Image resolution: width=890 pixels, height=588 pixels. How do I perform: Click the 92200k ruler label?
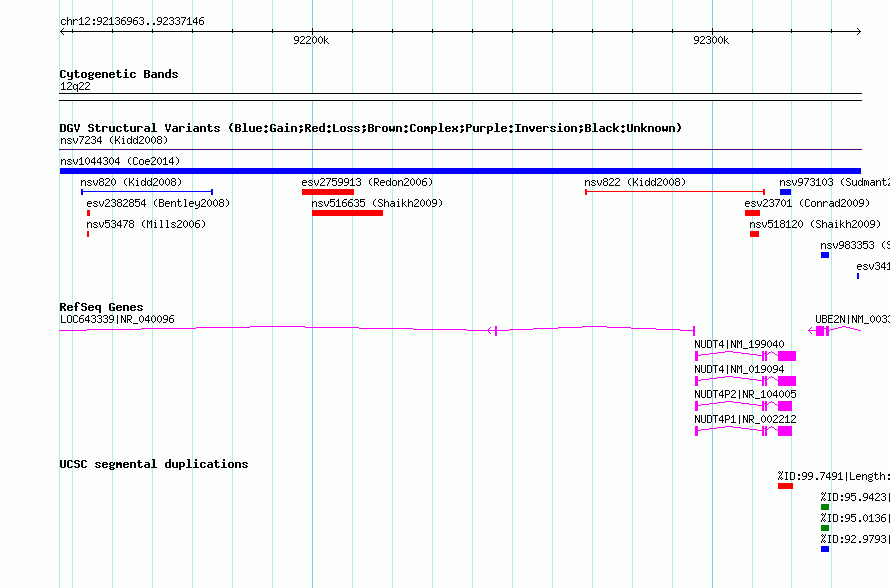click(x=311, y=40)
